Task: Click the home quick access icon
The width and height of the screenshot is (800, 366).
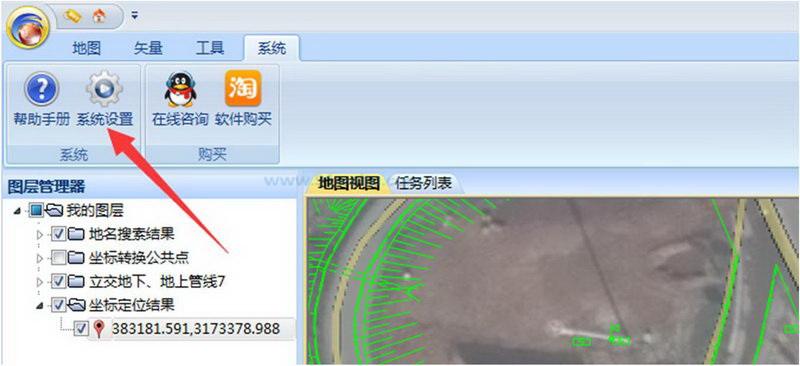Action: [x=99, y=16]
